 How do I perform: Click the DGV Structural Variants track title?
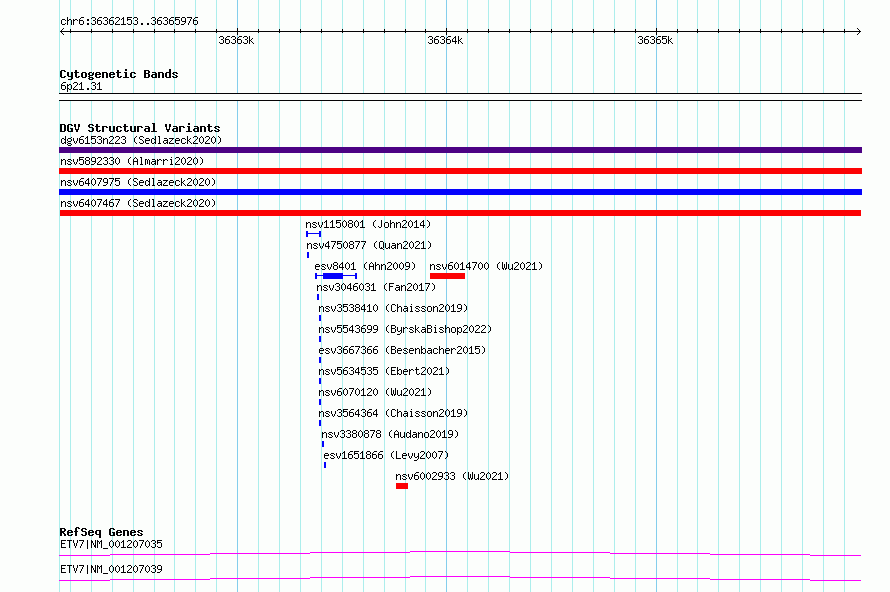[140, 128]
